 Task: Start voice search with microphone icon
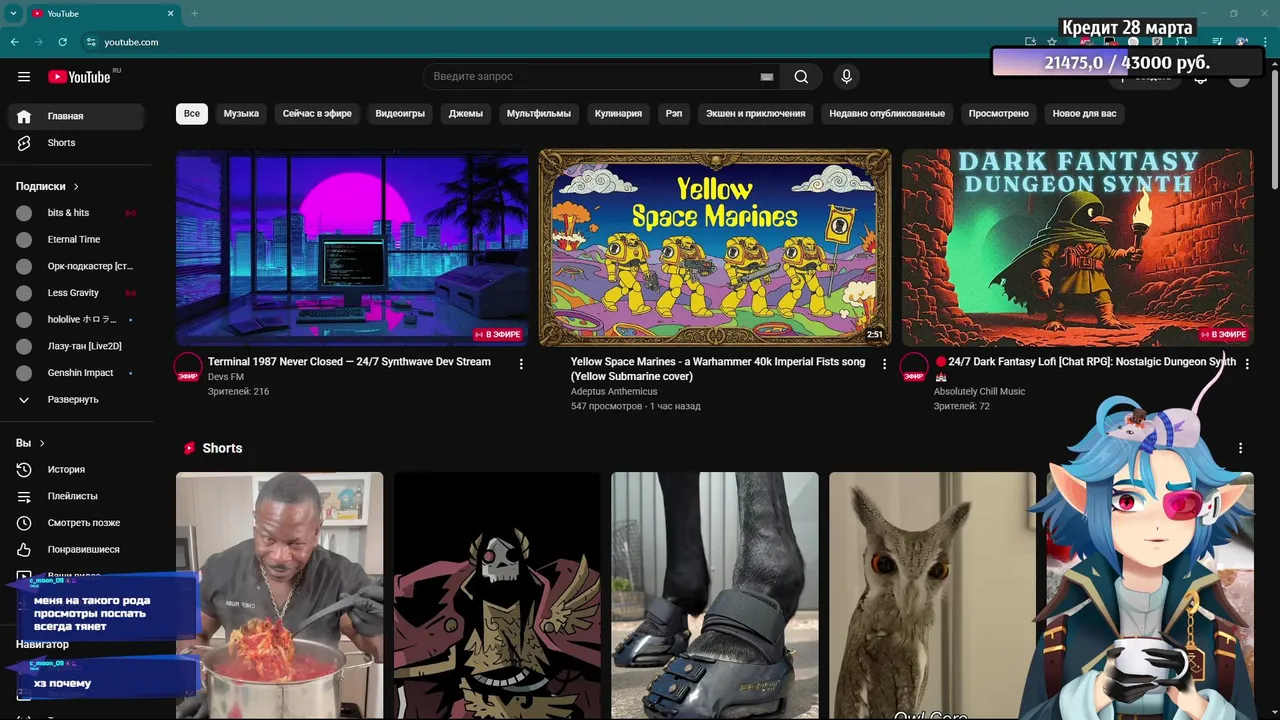846,77
